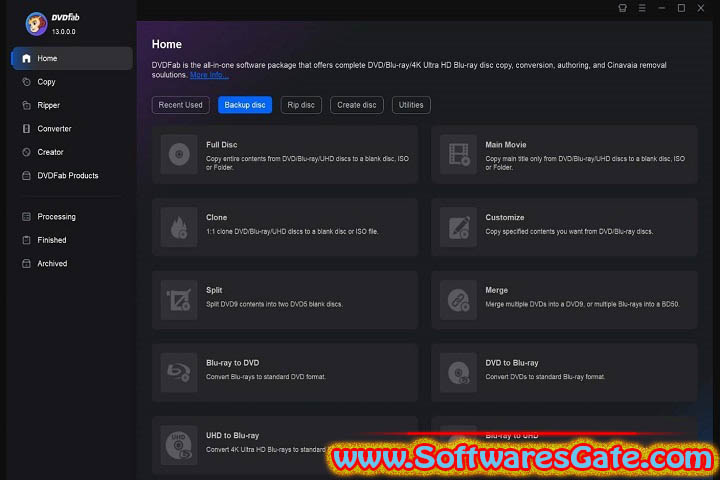Click the Merge link icon

click(x=458, y=300)
